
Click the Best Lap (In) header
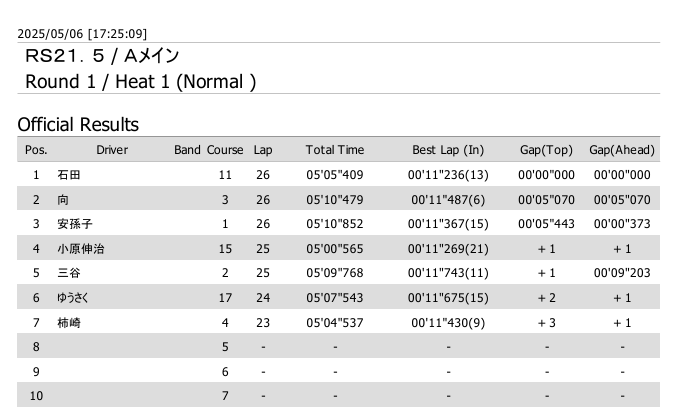pyautogui.click(x=448, y=150)
